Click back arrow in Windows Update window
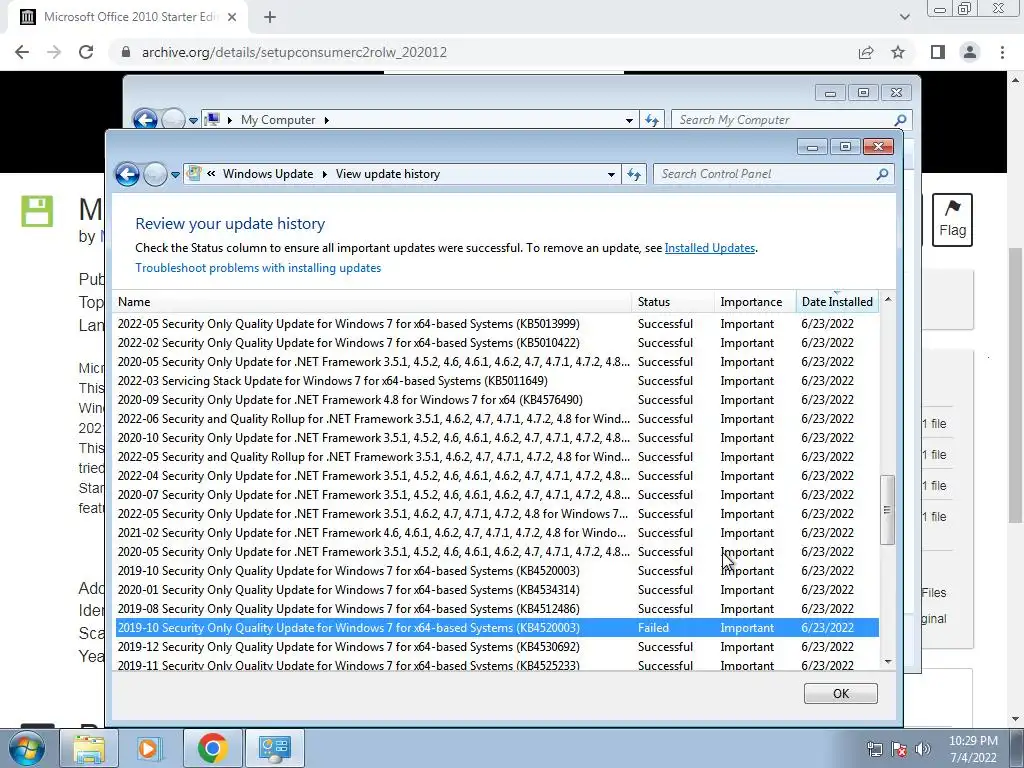This screenshot has width=1024, height=768. pos(127,174)
